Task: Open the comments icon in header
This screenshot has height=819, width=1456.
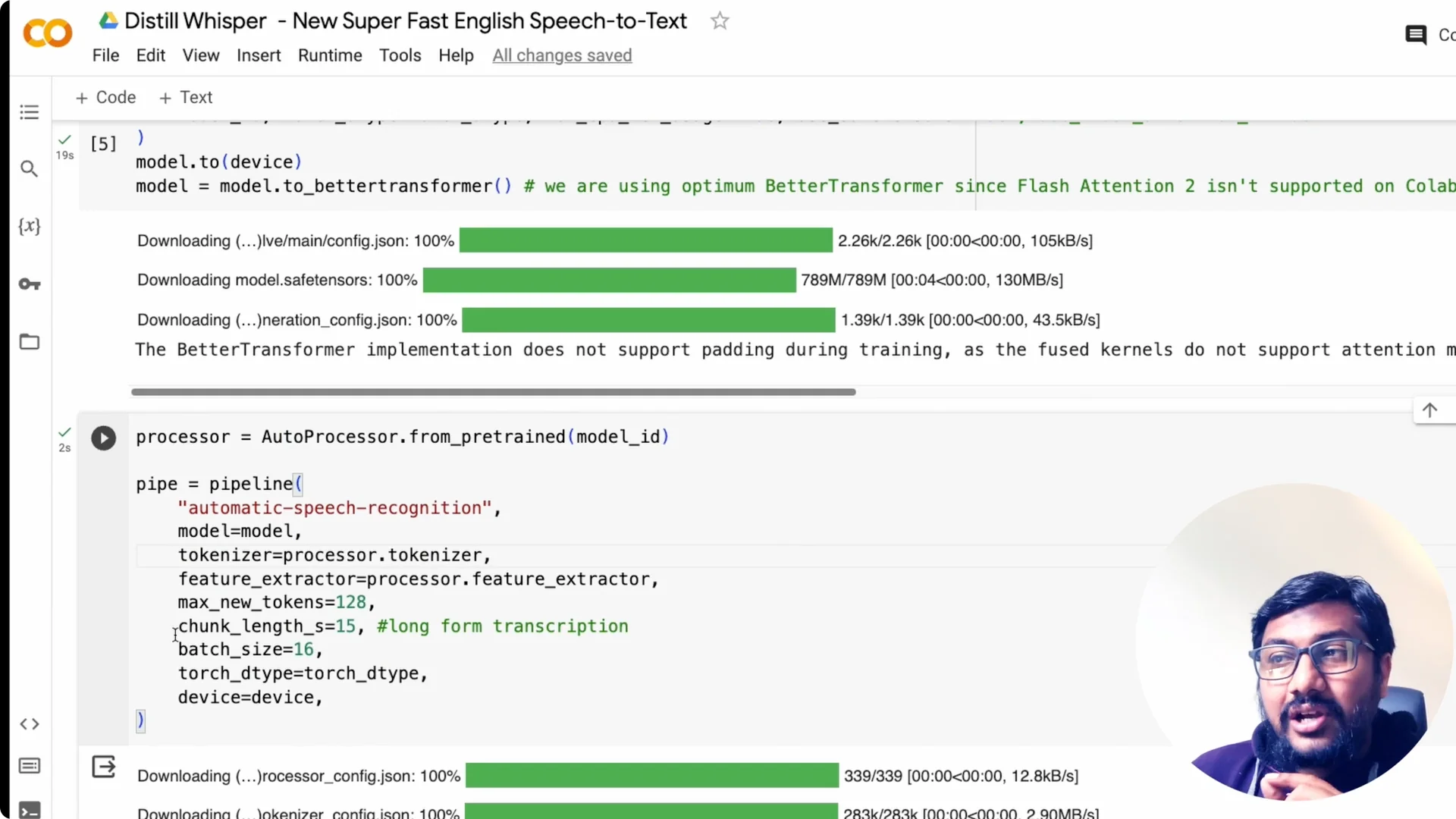Action: tap(1415, 35)
